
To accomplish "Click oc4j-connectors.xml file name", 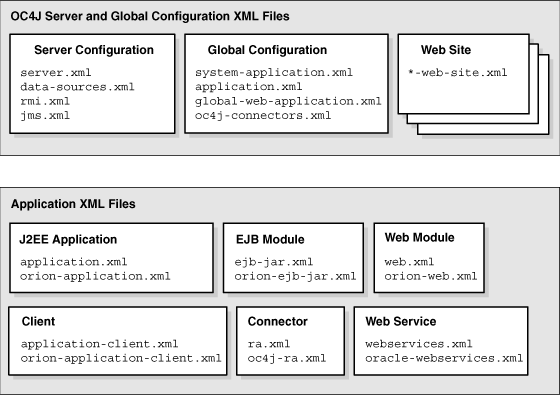I will point(263,115).
